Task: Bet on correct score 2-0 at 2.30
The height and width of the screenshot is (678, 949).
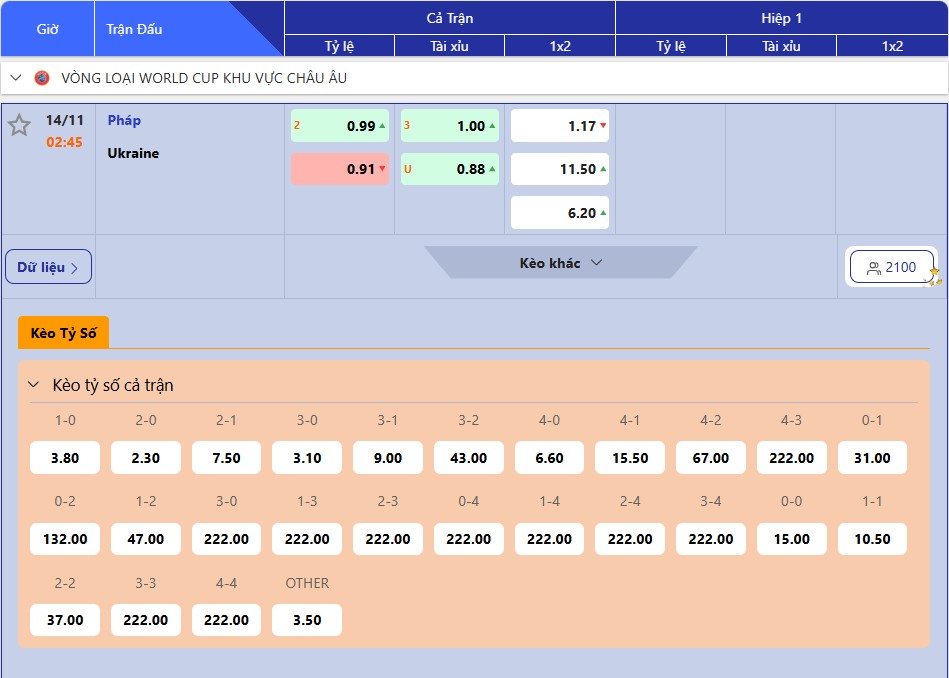Action: pos(146,458)
